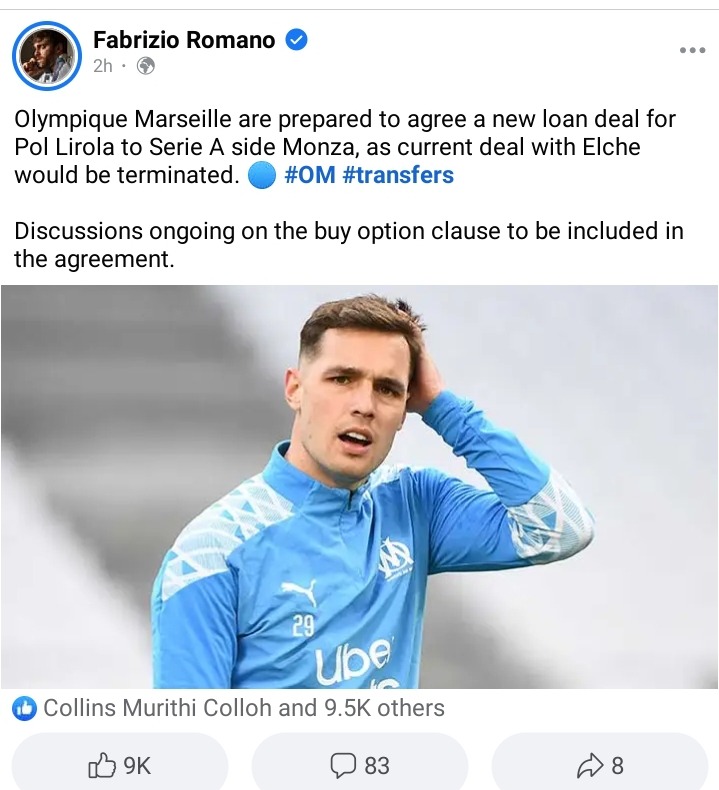View Collins Murithi Colloh and others reactions
The width and height of the screenshot is (719, 790).
pyautogui.click(x=244, y=708)
